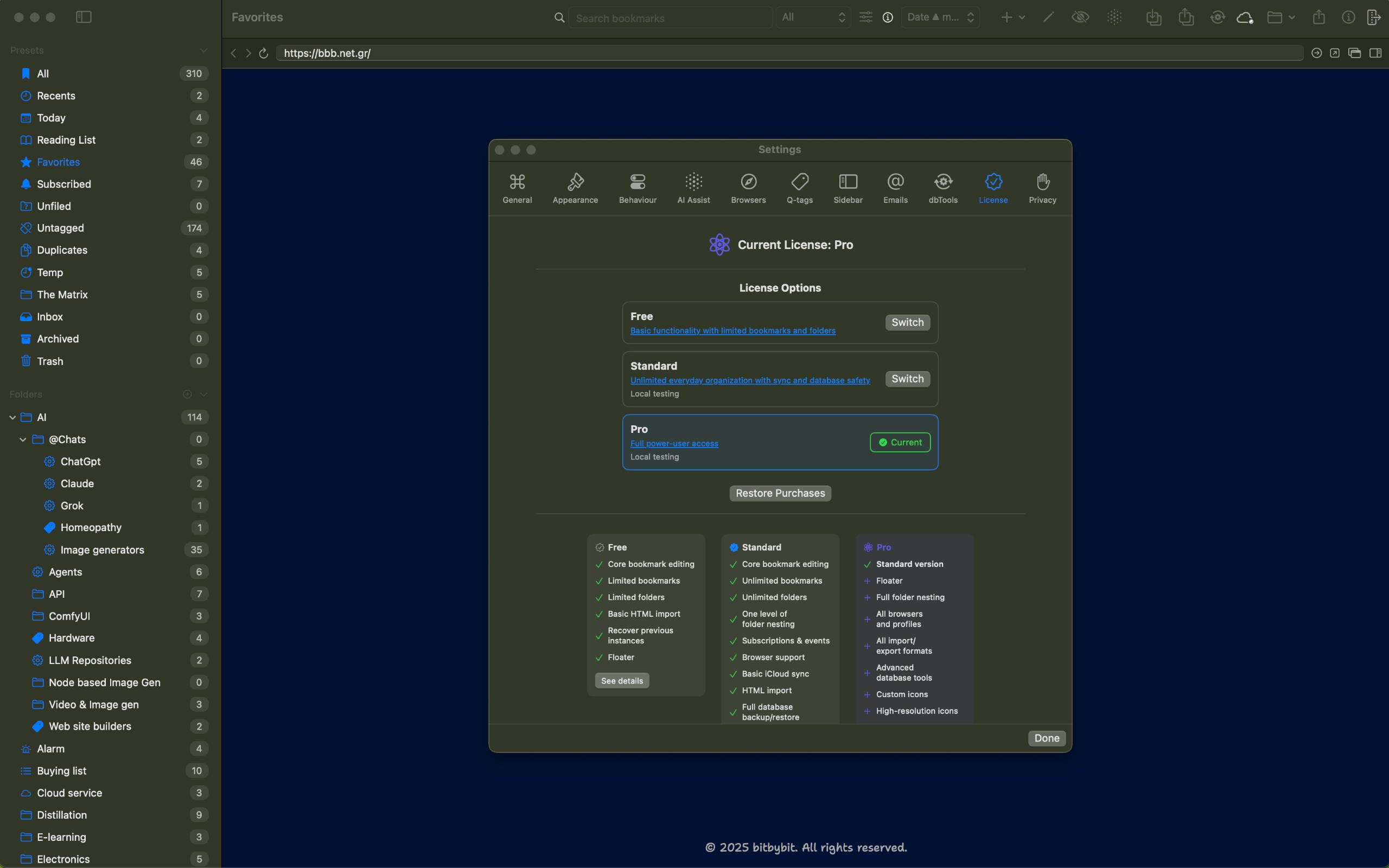1389x868 pixels.
Task: Click the iCloud sync cloud icon
Action: pyautogui.click(x=1244, y=18)
